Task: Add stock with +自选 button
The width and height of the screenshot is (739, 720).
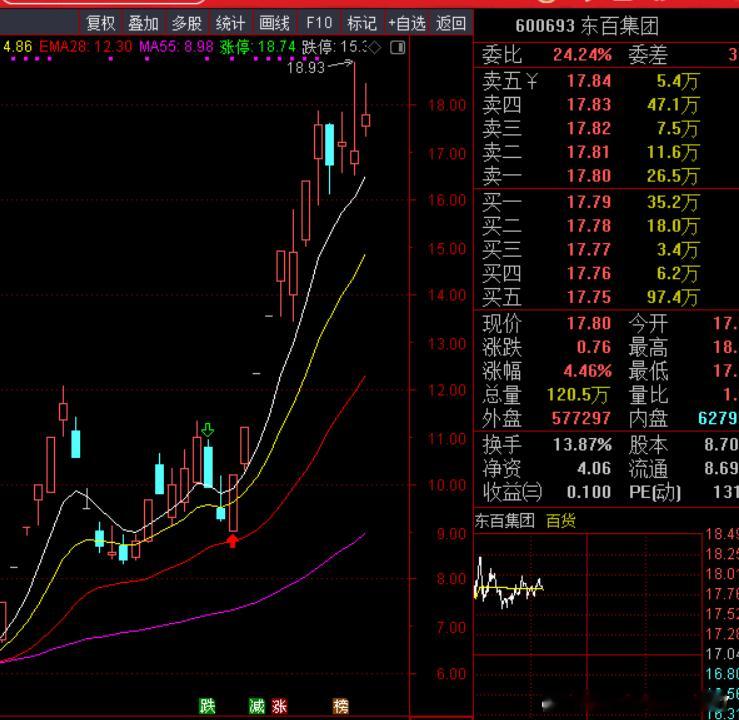Action: tap(407, 23)
